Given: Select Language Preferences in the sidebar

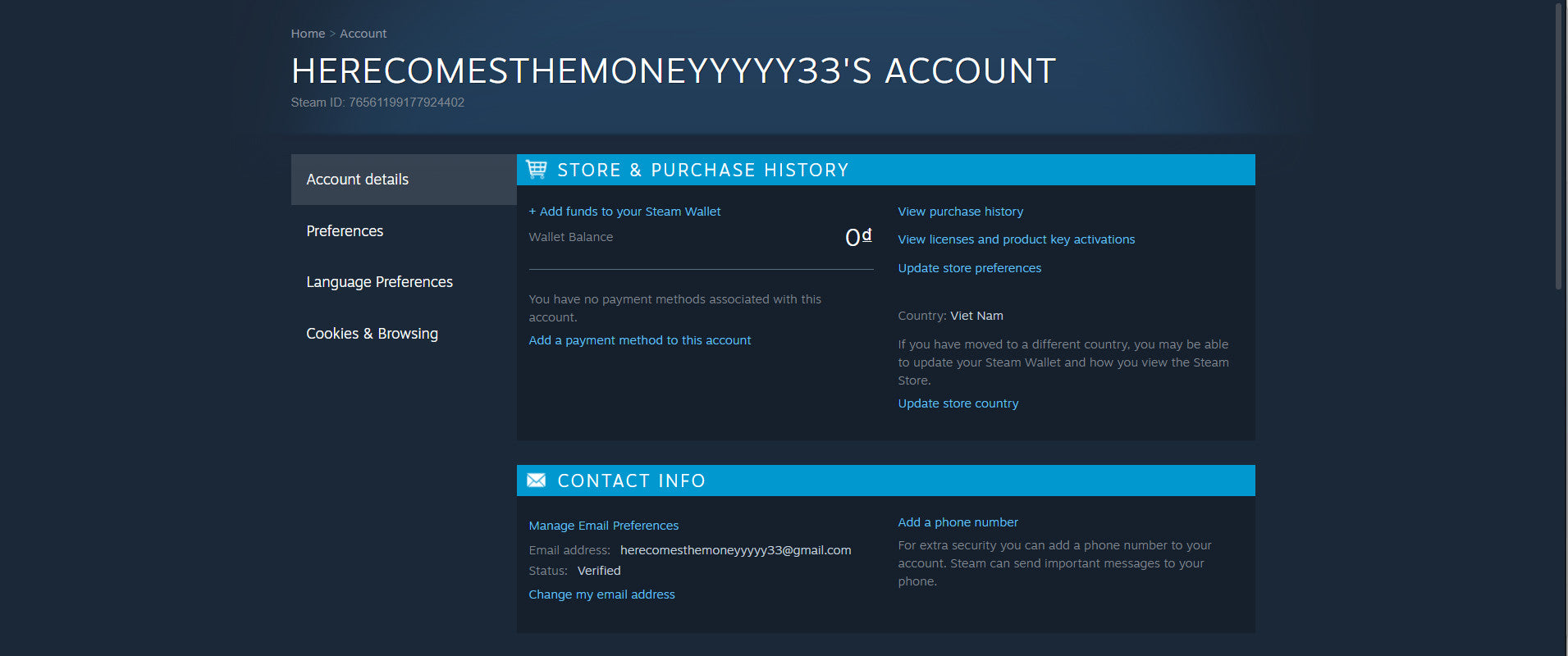Looking at the screenshot, I should (379, 282).
